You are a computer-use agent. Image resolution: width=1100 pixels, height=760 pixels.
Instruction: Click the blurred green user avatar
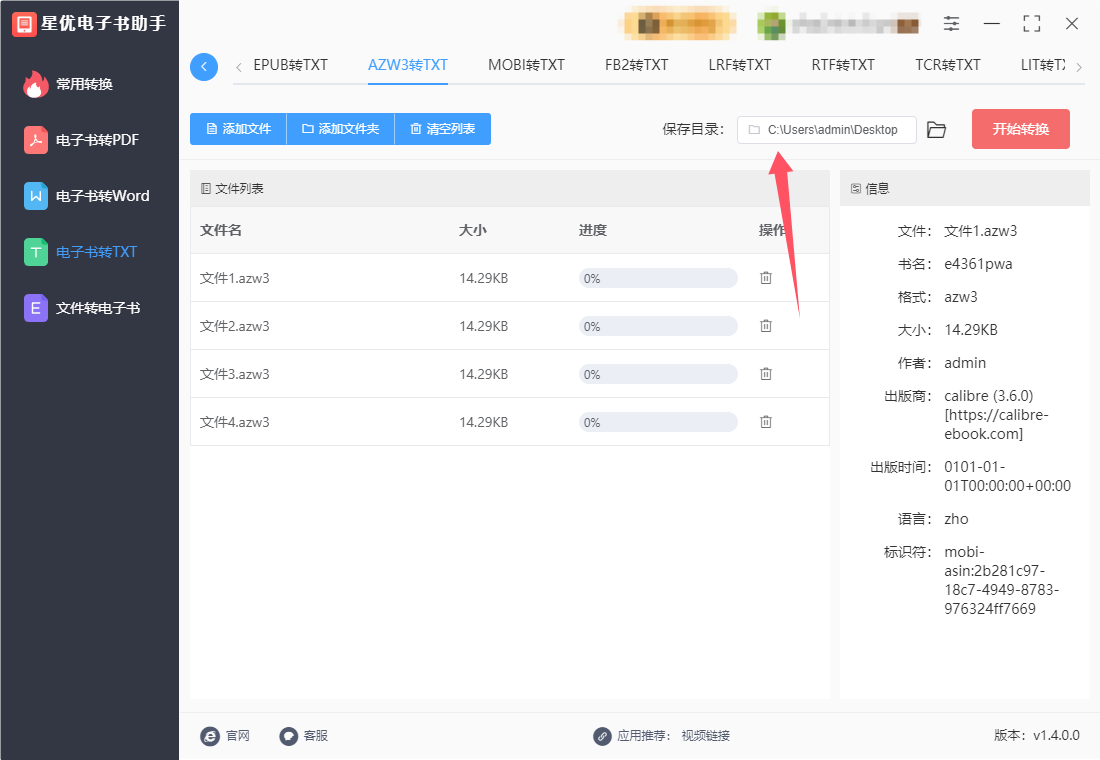[x=771, y=25]
